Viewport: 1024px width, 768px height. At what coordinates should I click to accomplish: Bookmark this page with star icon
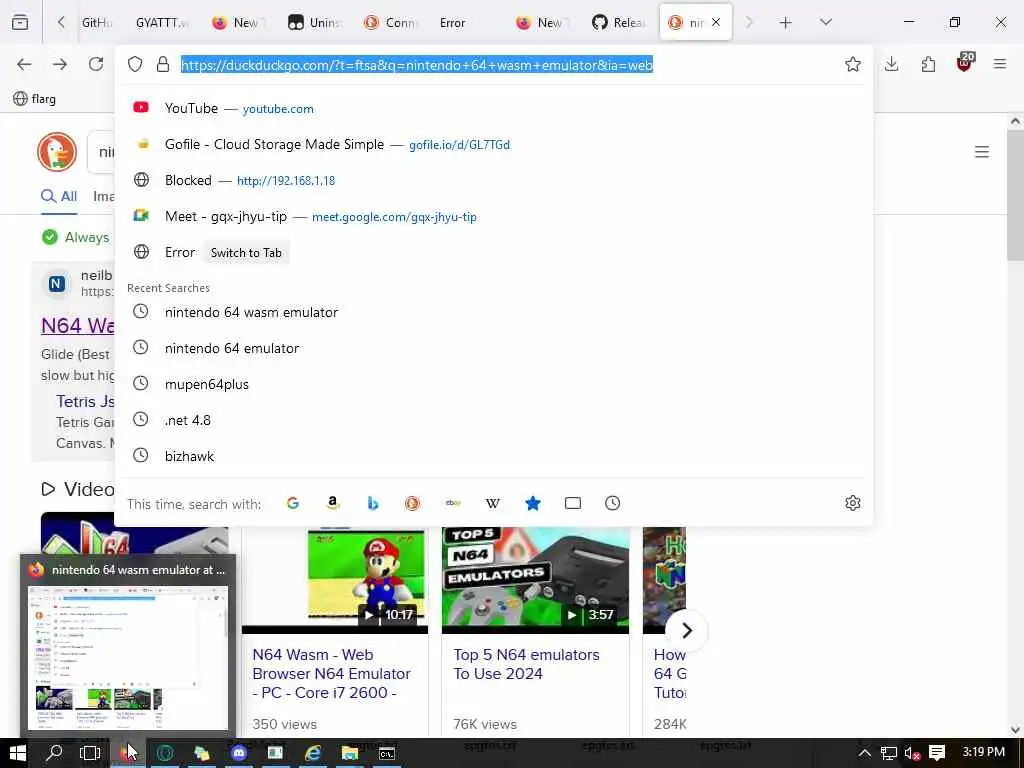pos(852,64)
